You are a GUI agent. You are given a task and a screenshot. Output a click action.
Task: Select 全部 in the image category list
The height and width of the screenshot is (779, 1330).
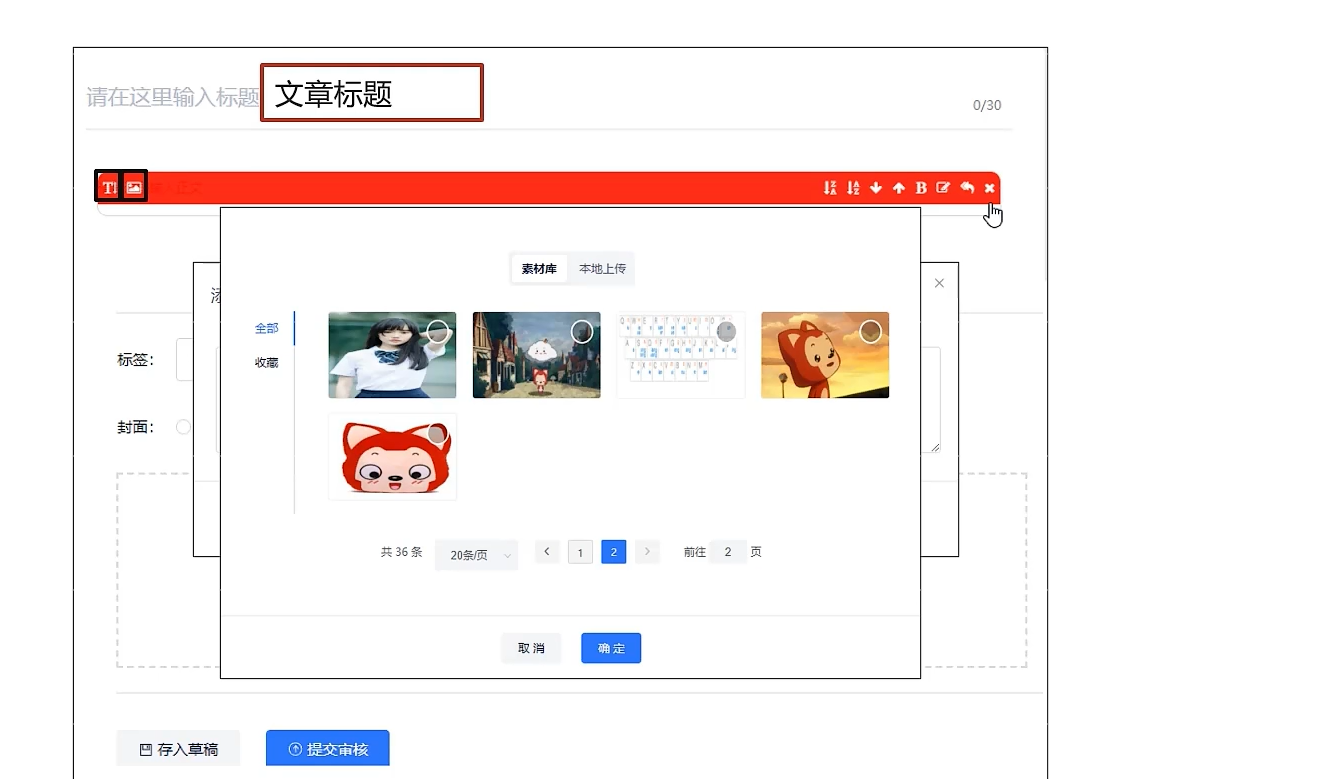tap(267, 328)
